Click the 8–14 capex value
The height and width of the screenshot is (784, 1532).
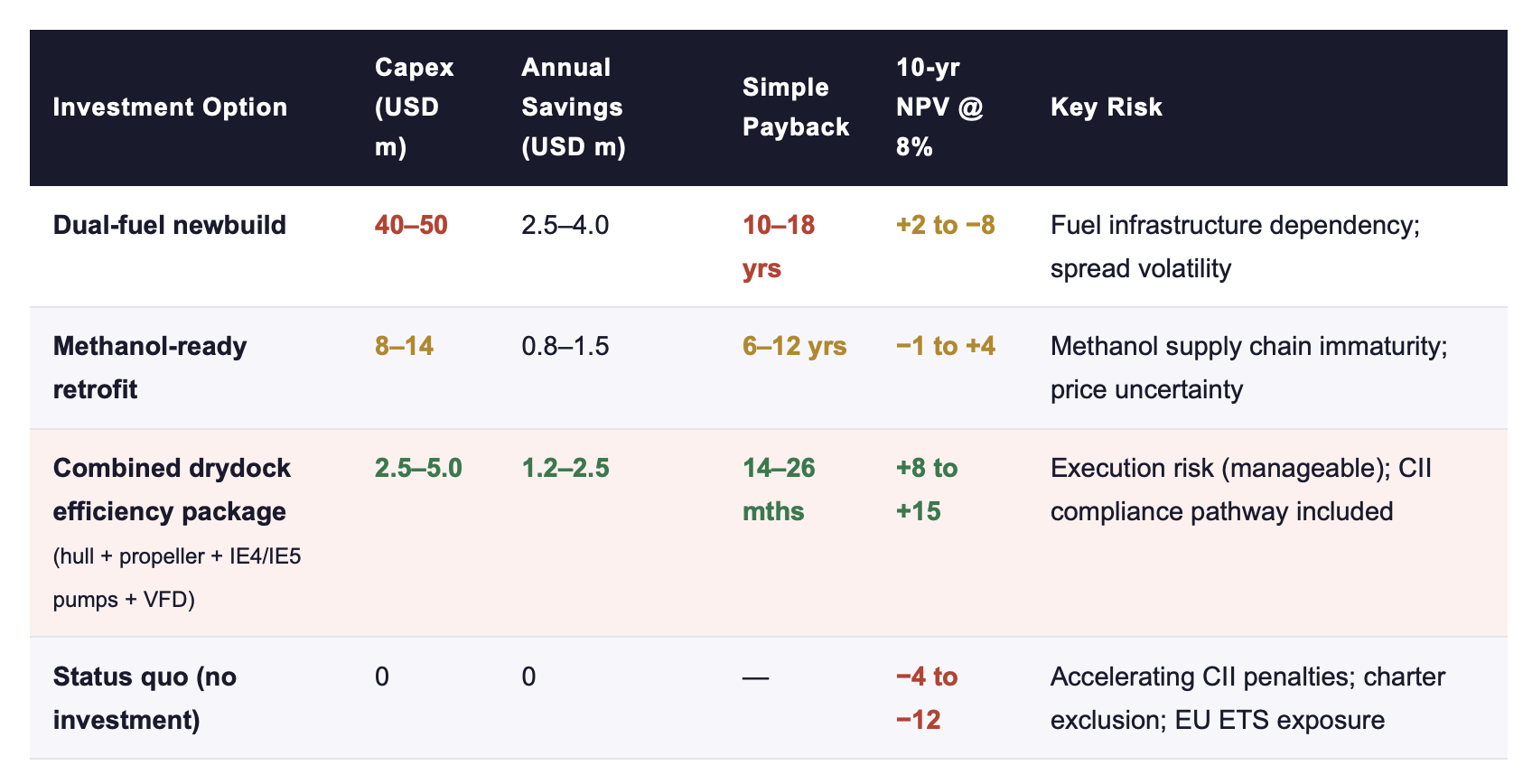[x=404, y=346]
